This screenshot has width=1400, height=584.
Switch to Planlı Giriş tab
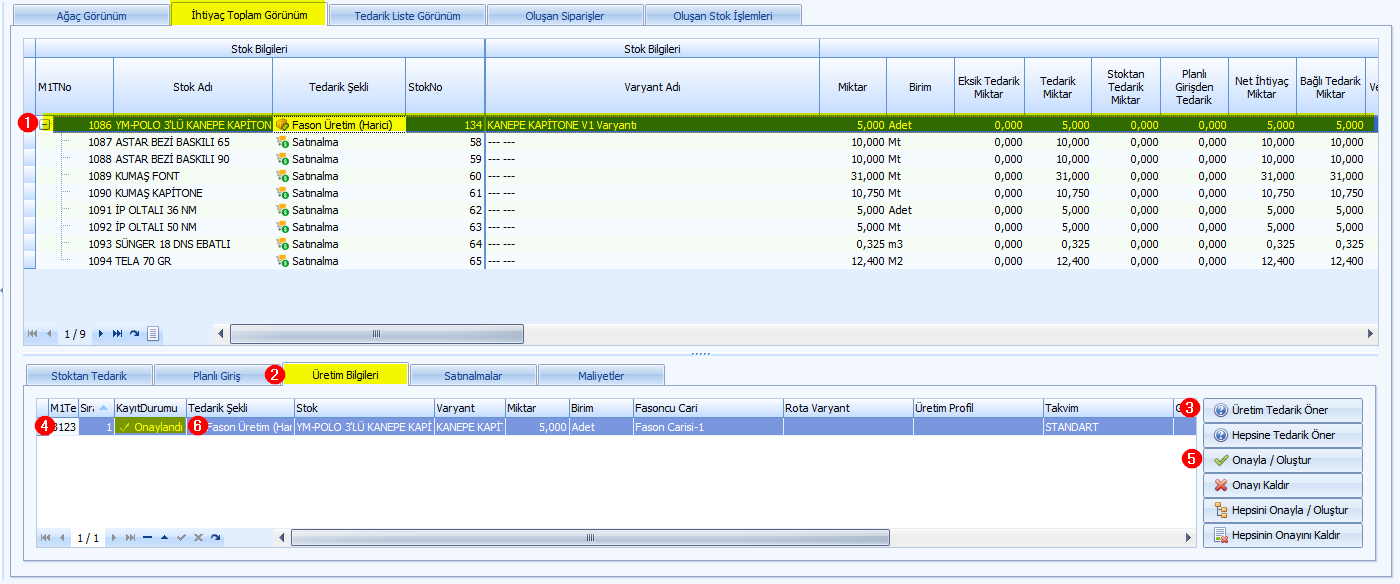(x=217, y=376)
